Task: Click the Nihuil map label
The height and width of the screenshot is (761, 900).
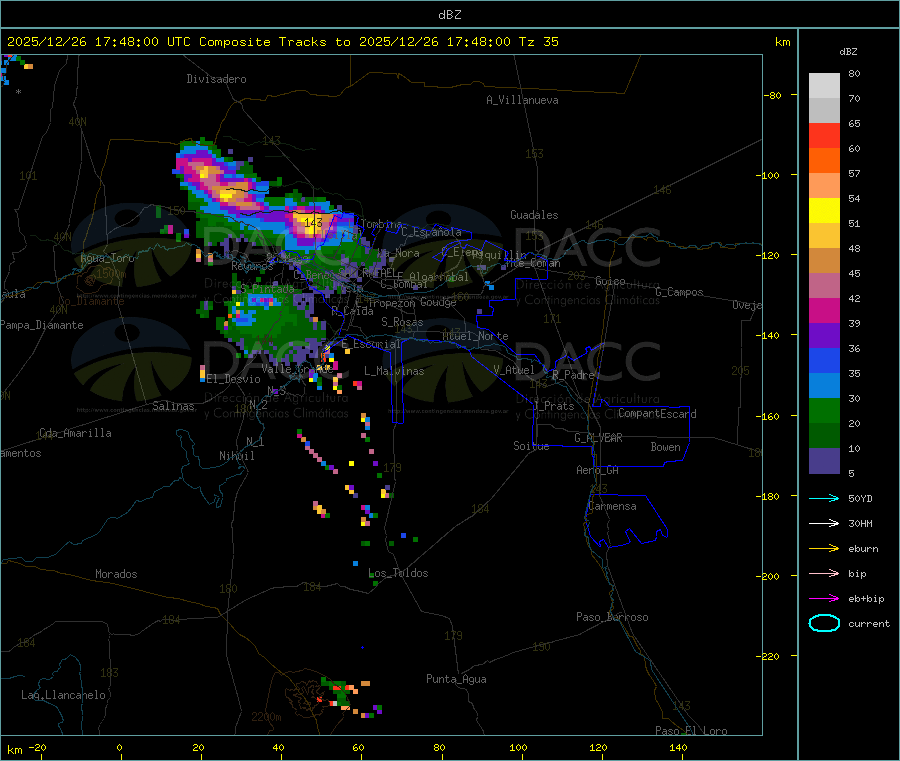Action: (237, 456)
